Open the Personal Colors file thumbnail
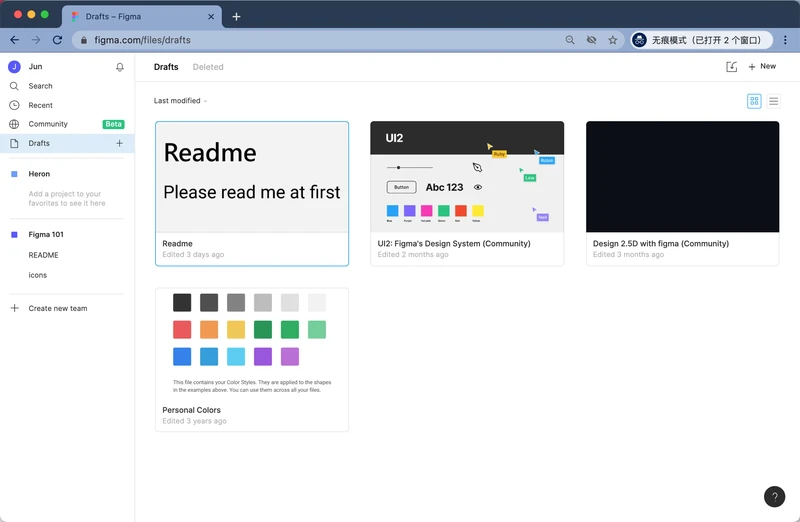This screenshot has height=522, width=800. [x=252, y=343]
